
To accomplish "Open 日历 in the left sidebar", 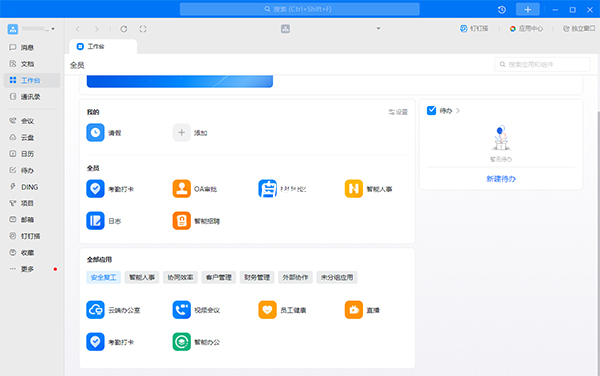I will pos(27,154).
